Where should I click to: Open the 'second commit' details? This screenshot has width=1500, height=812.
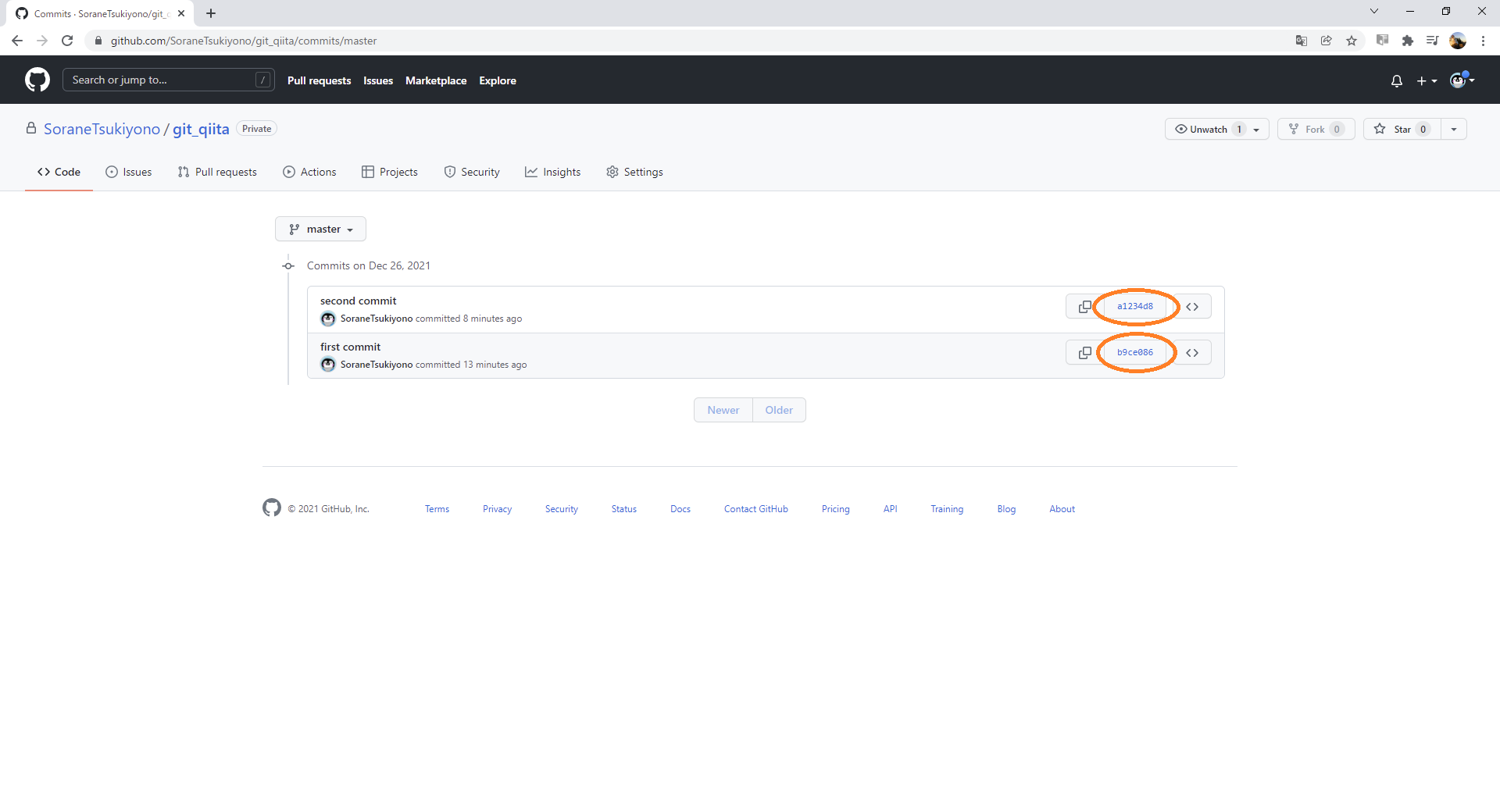(358, 301)
